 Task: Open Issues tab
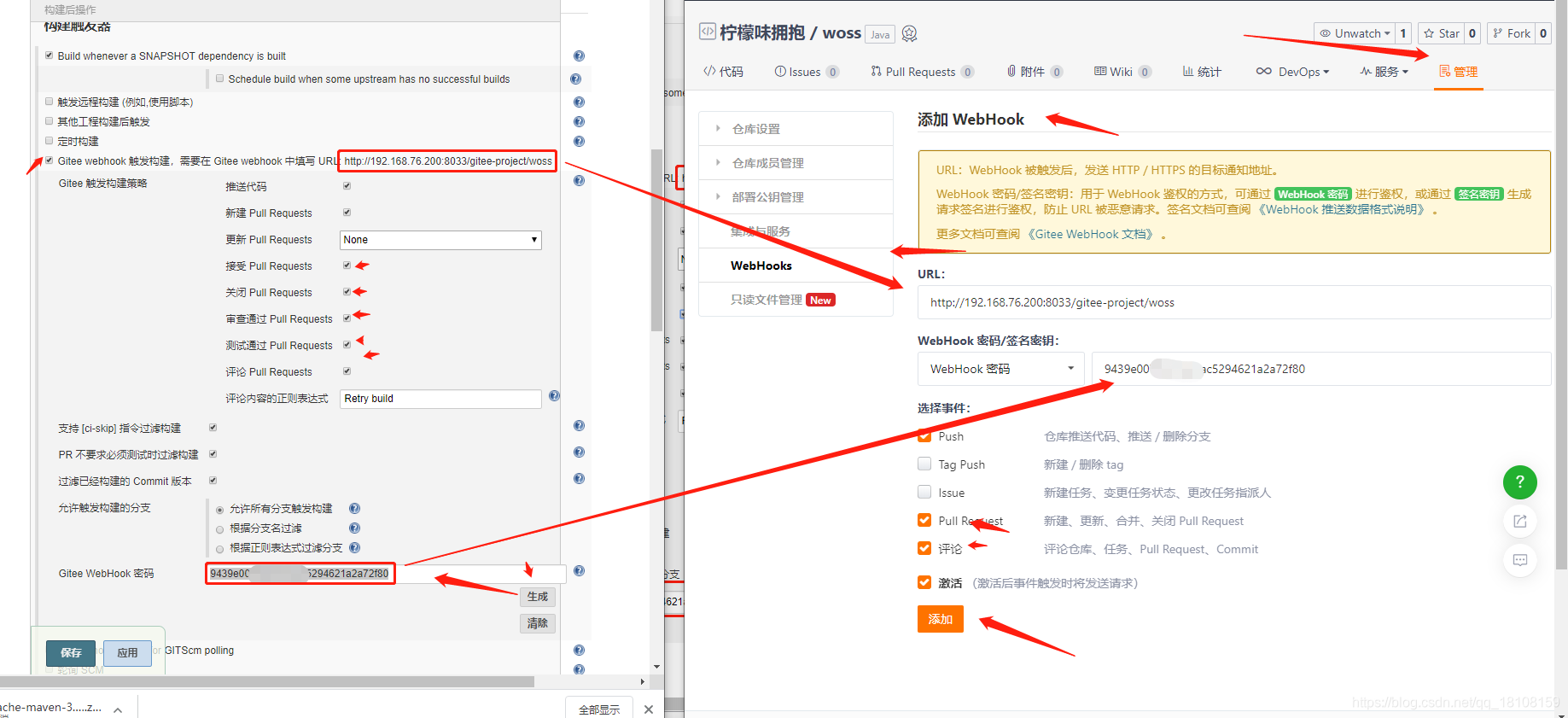click(807, 72)
